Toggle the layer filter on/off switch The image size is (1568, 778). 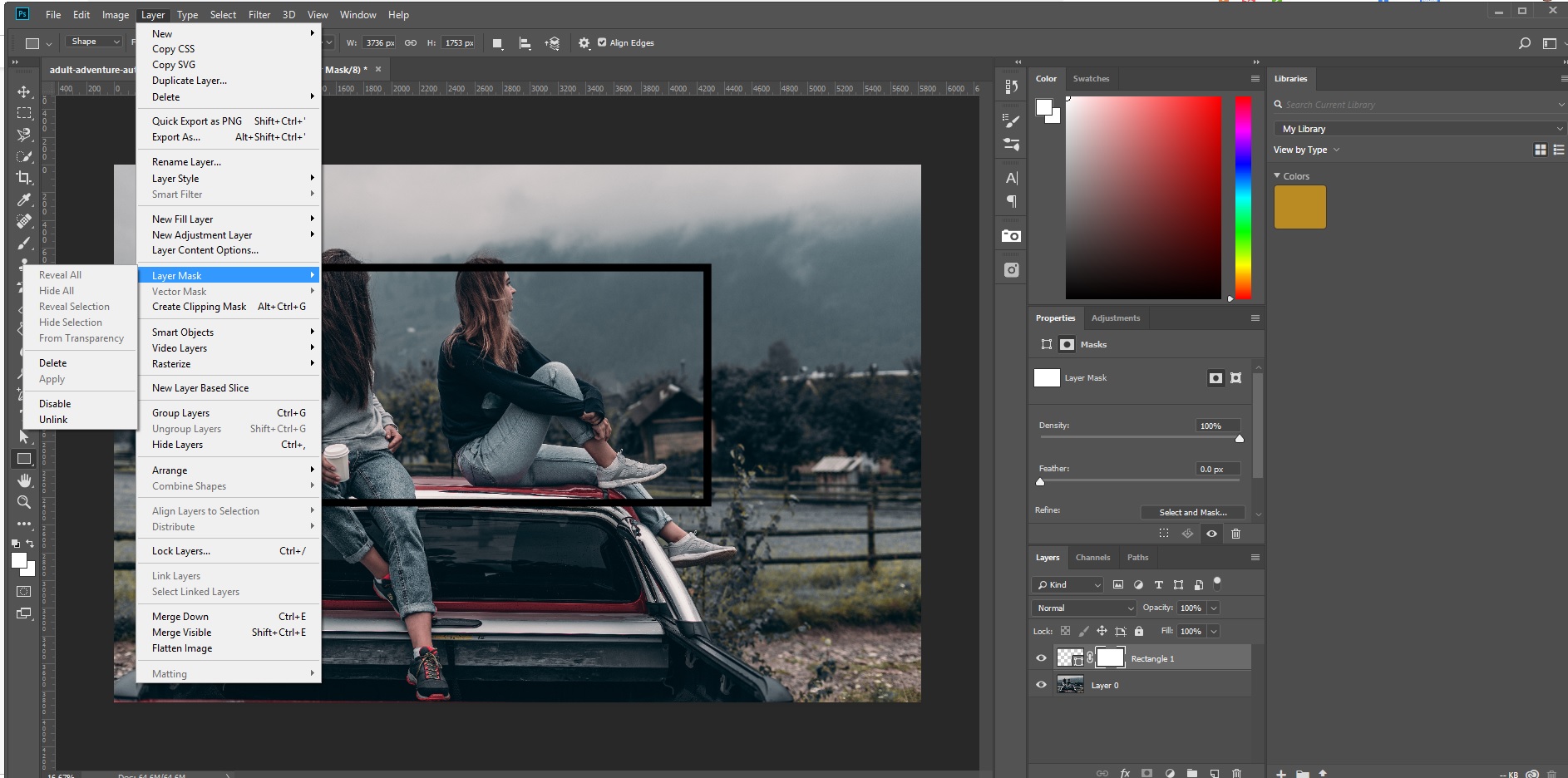click(x=1217, y=583)
